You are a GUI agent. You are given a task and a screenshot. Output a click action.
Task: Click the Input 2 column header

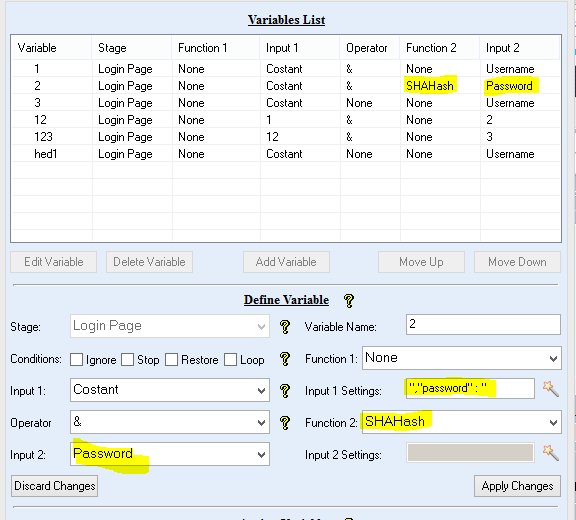pyautogui.click(x=520, y=48)
